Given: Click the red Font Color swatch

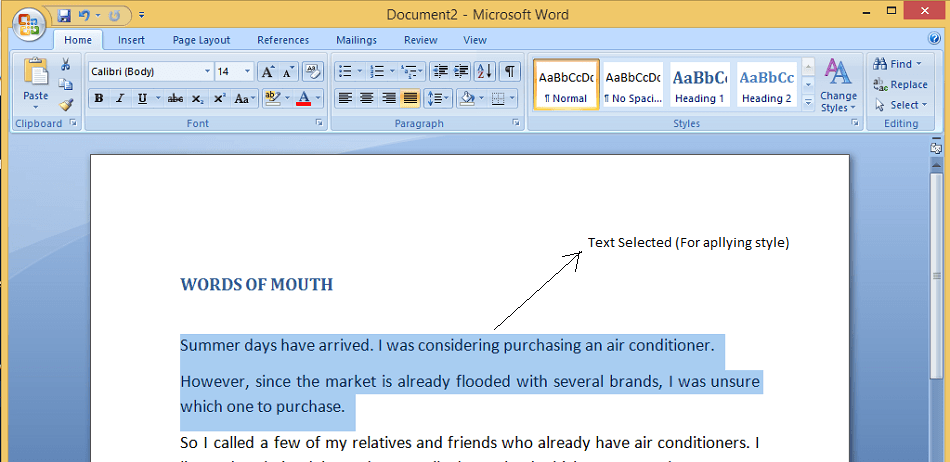Looking at the screenshot, I should 304,98.
